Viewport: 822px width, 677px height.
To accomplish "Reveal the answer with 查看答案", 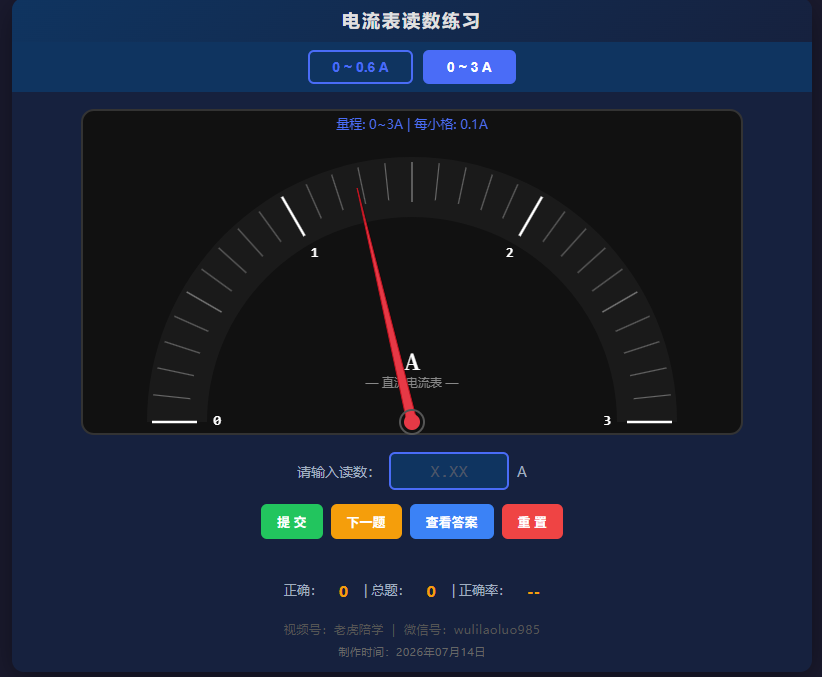I will pos(452,522).
